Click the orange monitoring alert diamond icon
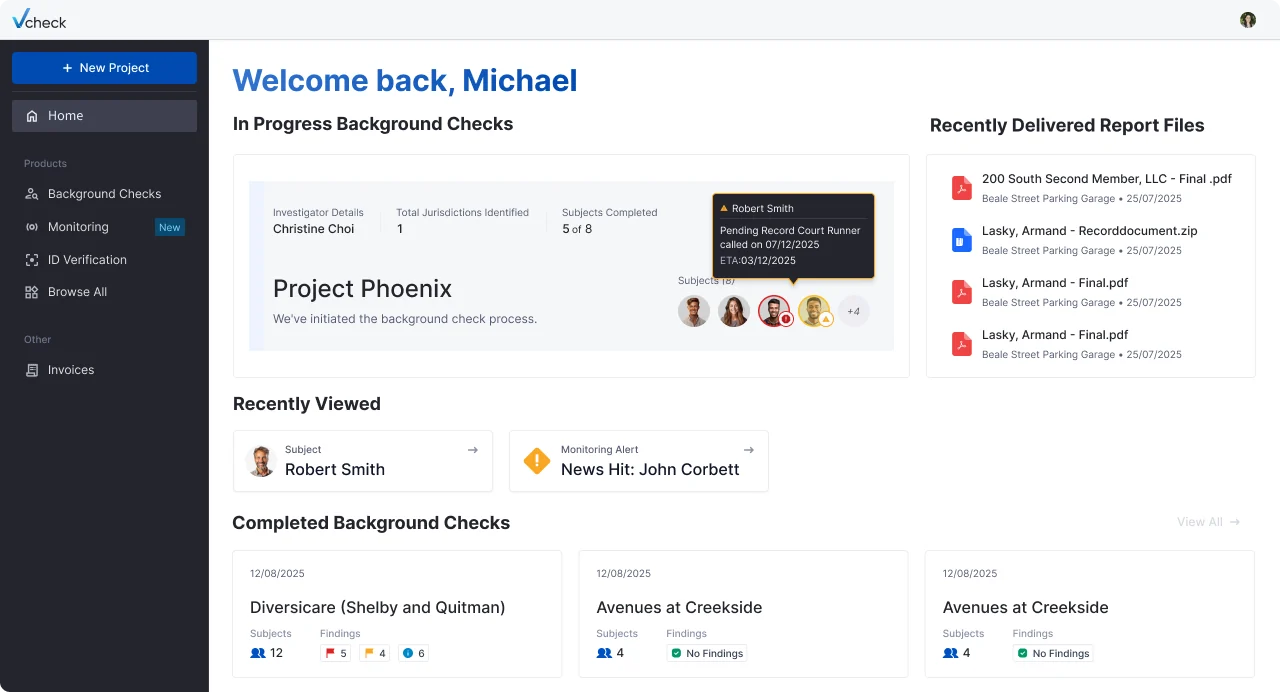Screen dimensions: 1280x692 pyautogui.click(x=537, y=461)
